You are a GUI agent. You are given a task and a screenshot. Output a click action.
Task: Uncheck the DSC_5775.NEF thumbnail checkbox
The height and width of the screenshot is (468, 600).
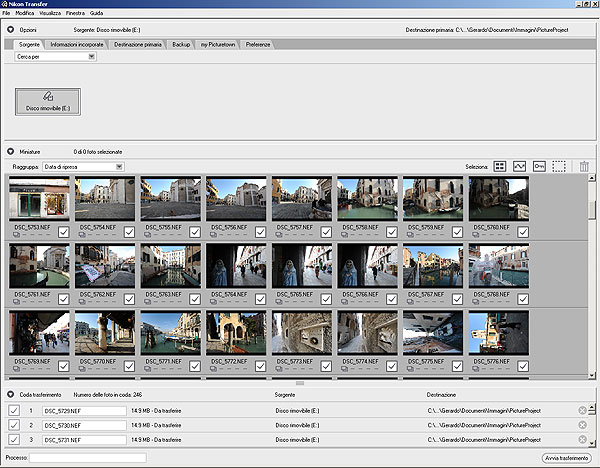click(x=457, y=366)
